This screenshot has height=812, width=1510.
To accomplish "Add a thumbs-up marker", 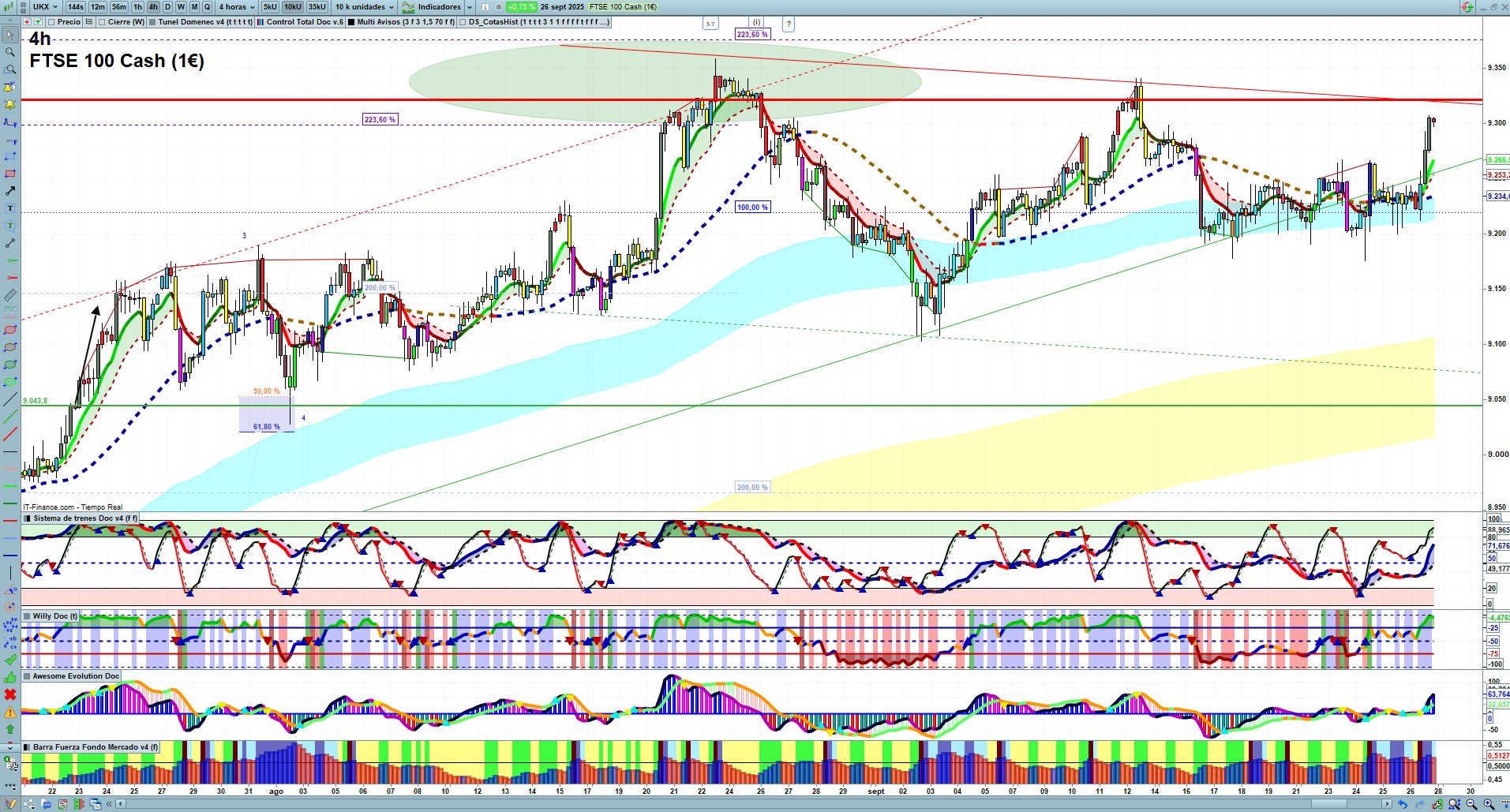I will 10,677.
